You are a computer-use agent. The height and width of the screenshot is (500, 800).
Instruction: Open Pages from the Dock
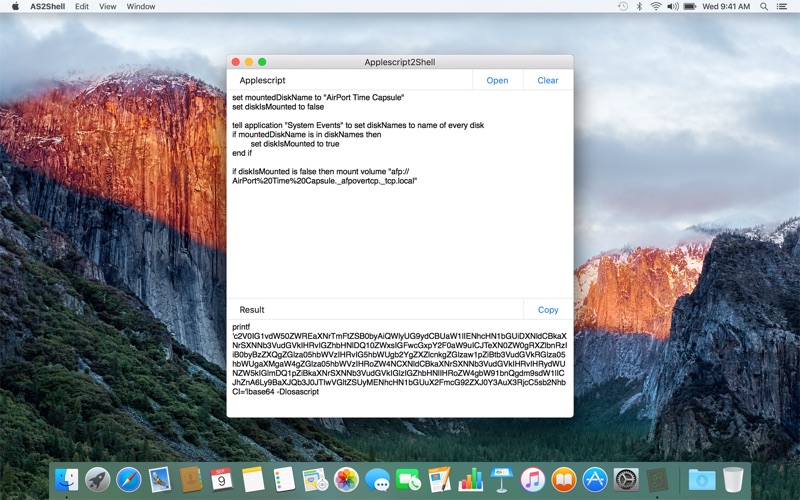click(440, 480)
